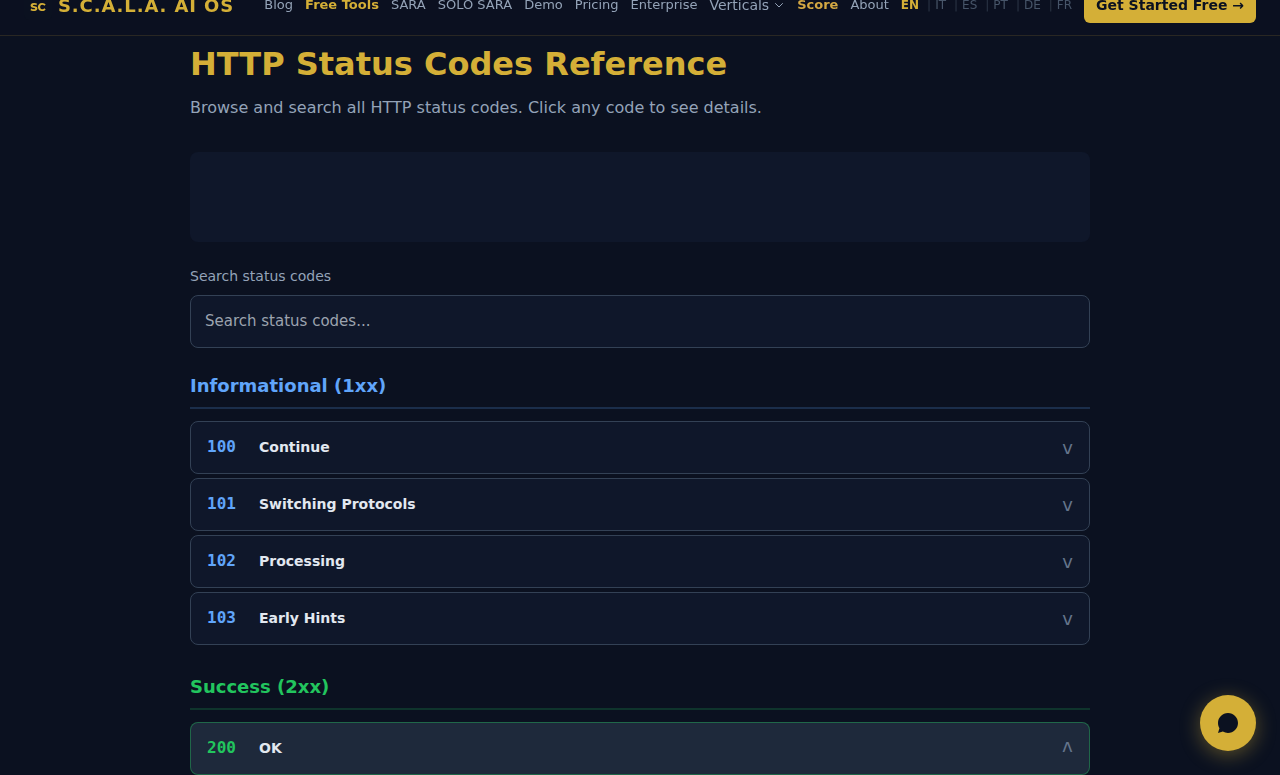The width and height of the screenshot is (1280, 775).
Task: Click the status code number 101
Action: point(221,504)
